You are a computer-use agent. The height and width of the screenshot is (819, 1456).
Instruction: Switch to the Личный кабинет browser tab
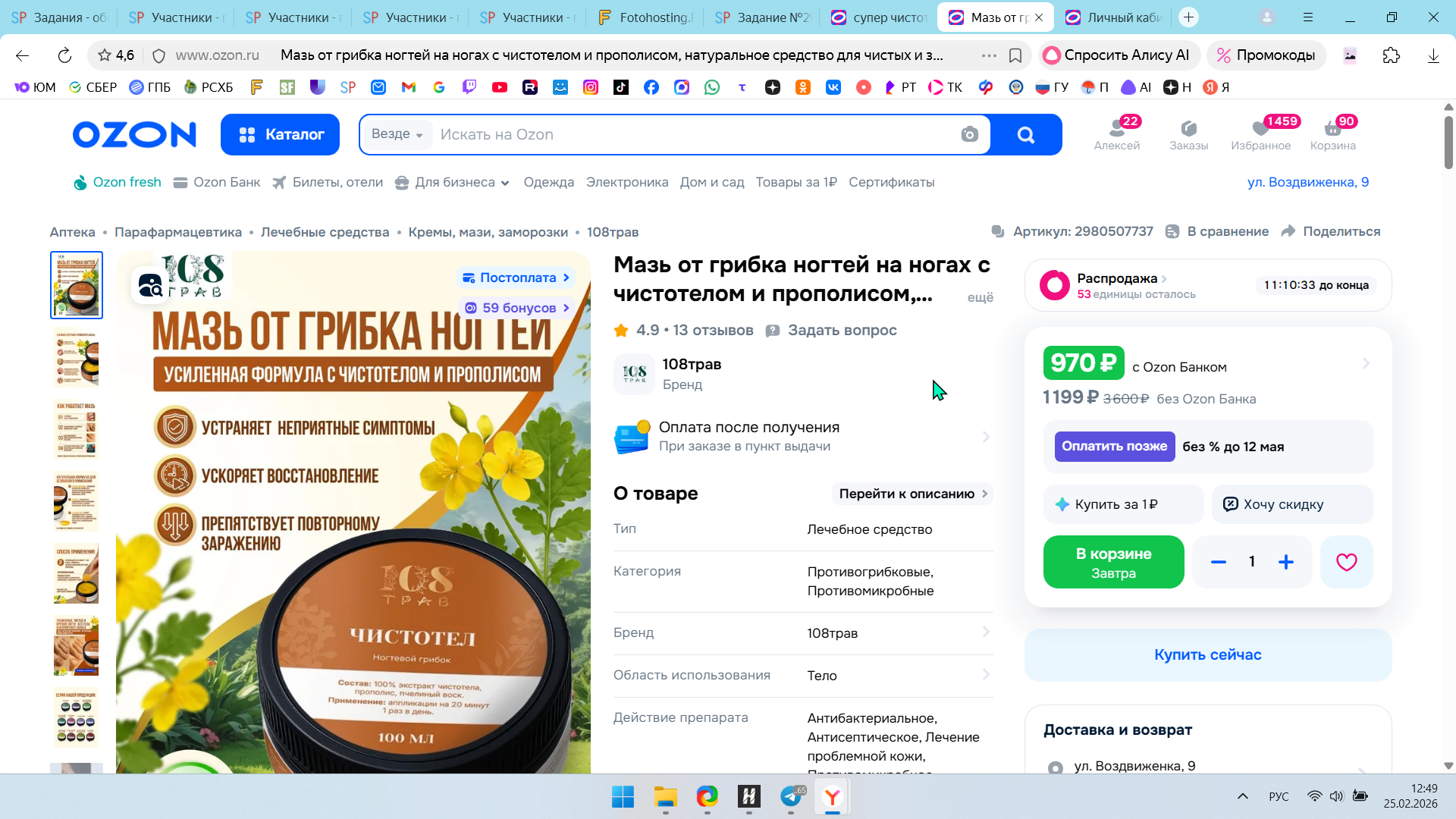[x=1114, y=17]
